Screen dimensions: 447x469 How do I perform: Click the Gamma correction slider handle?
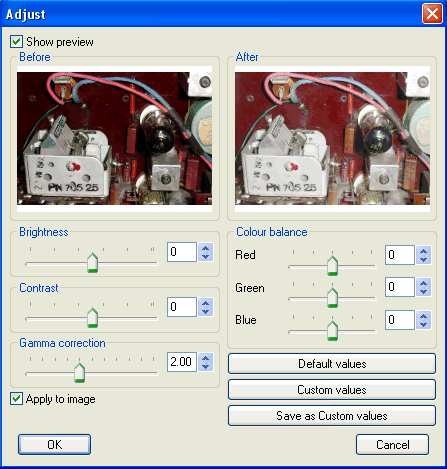(79, 373)
